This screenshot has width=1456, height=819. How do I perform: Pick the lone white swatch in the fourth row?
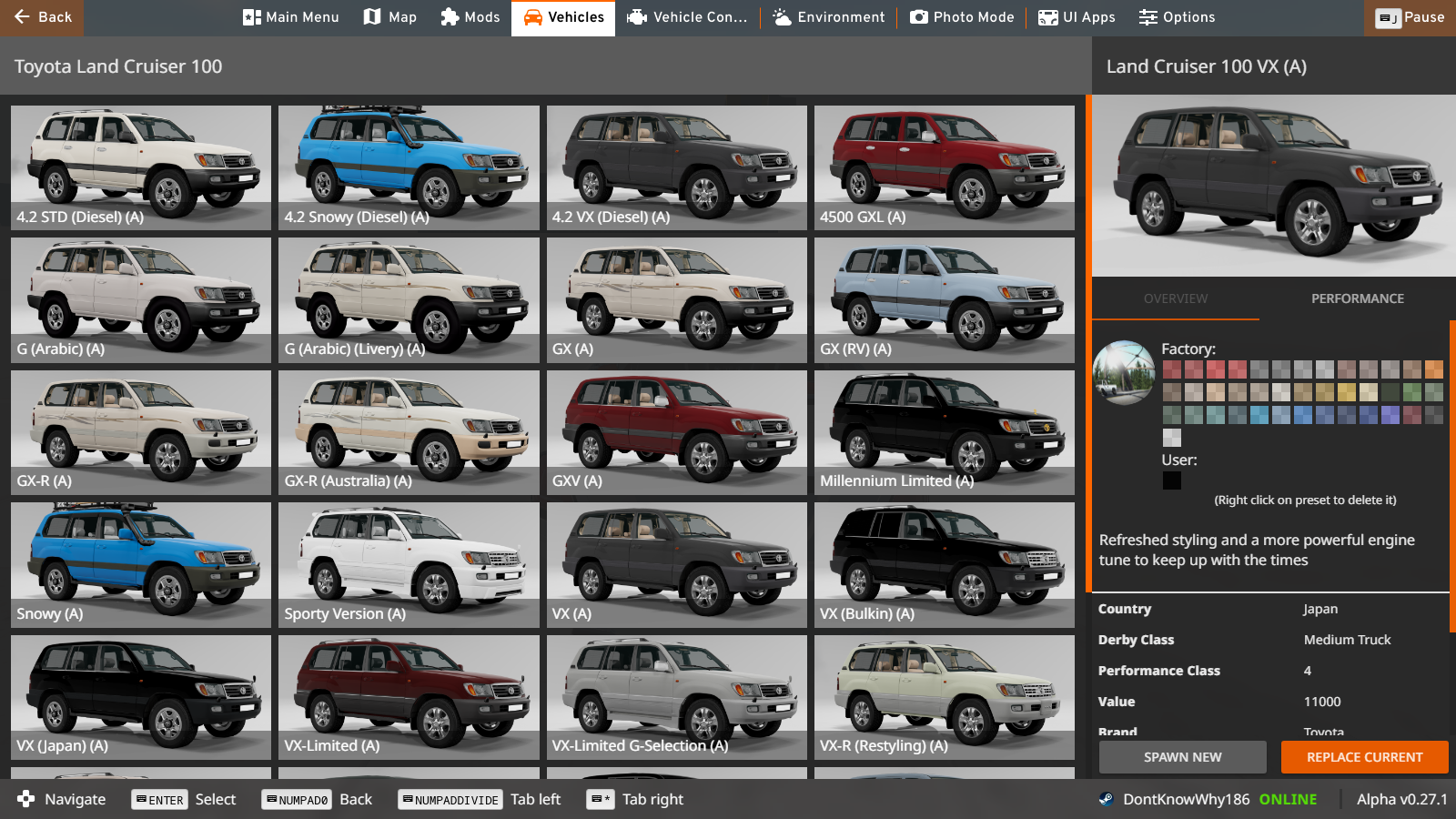click(1172, 438)
